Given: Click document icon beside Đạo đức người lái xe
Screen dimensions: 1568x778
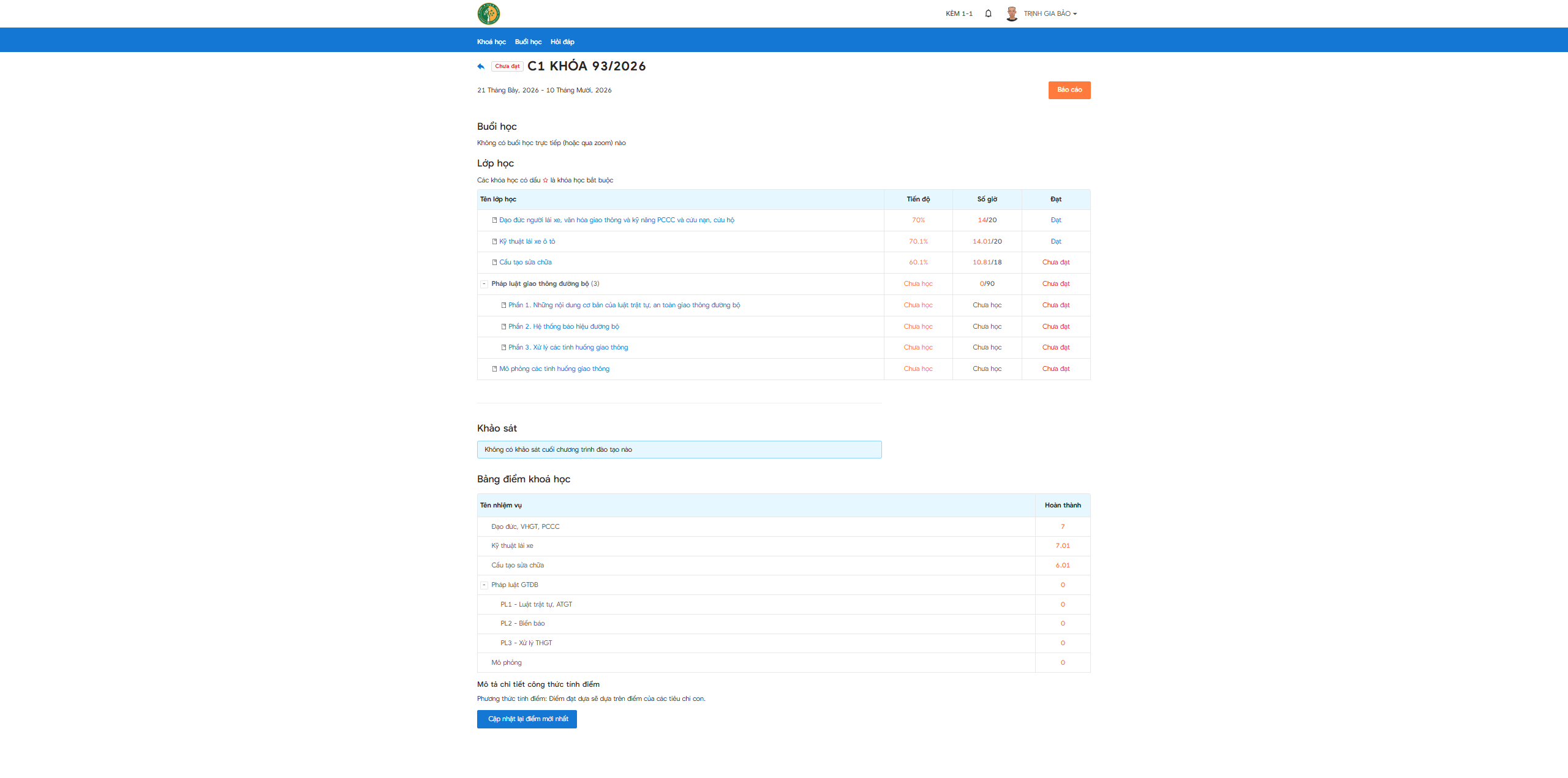Looking at the screenshot, I should [x=494, y=220].
